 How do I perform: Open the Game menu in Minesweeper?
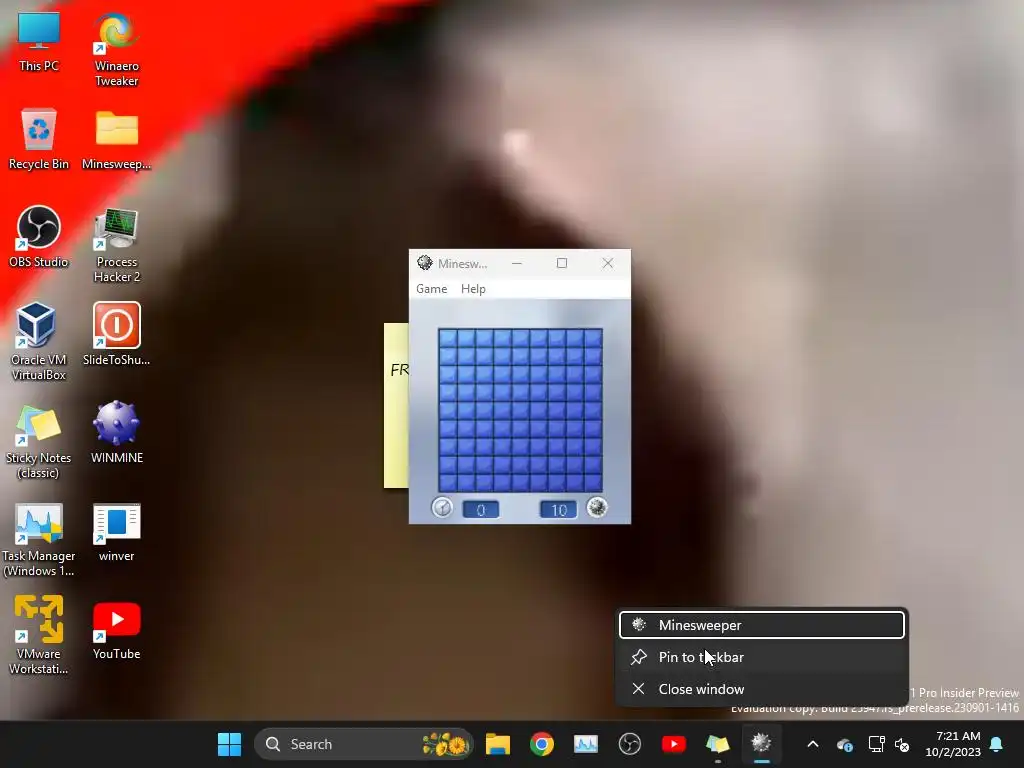pyautogui.click(x=432, y=289)
